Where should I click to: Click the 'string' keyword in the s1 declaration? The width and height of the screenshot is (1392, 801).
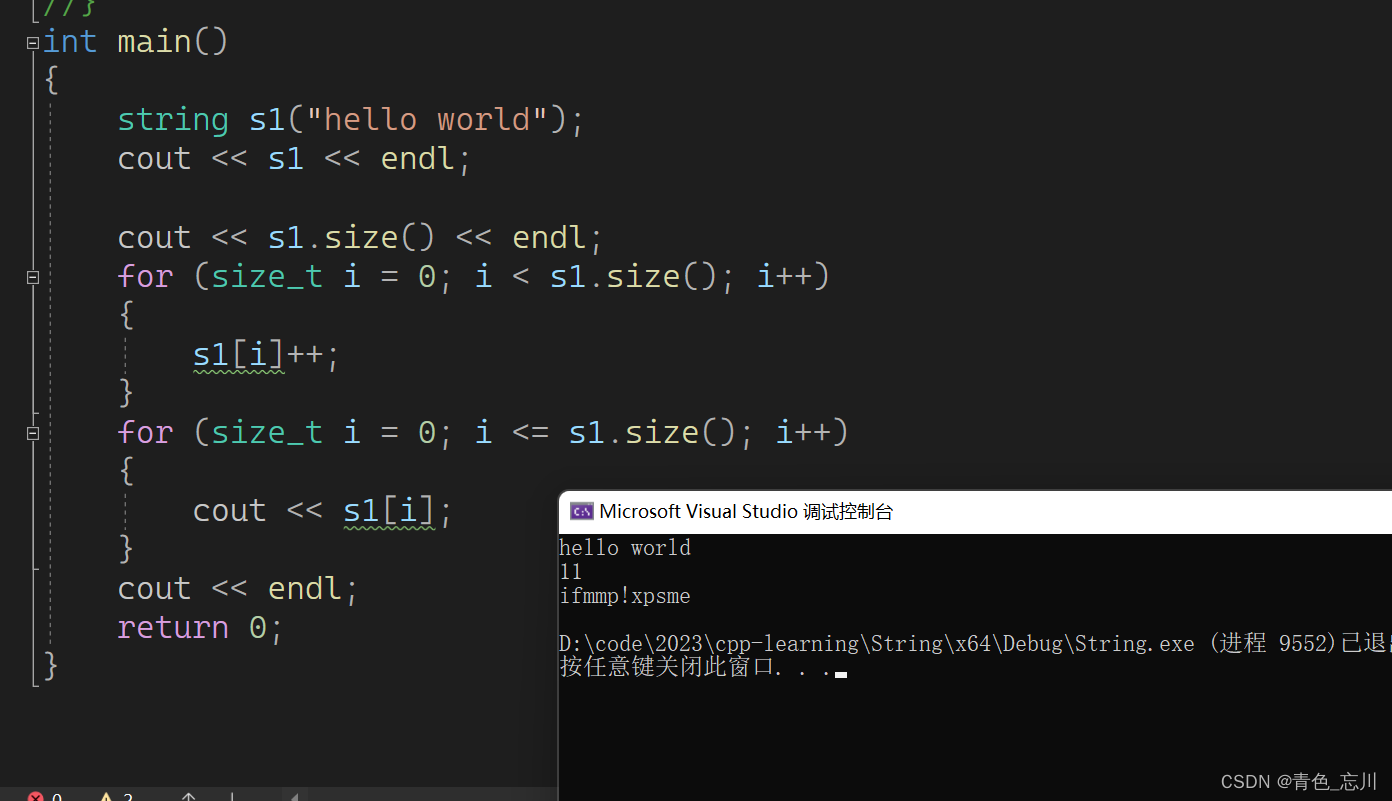pos(173,120)
